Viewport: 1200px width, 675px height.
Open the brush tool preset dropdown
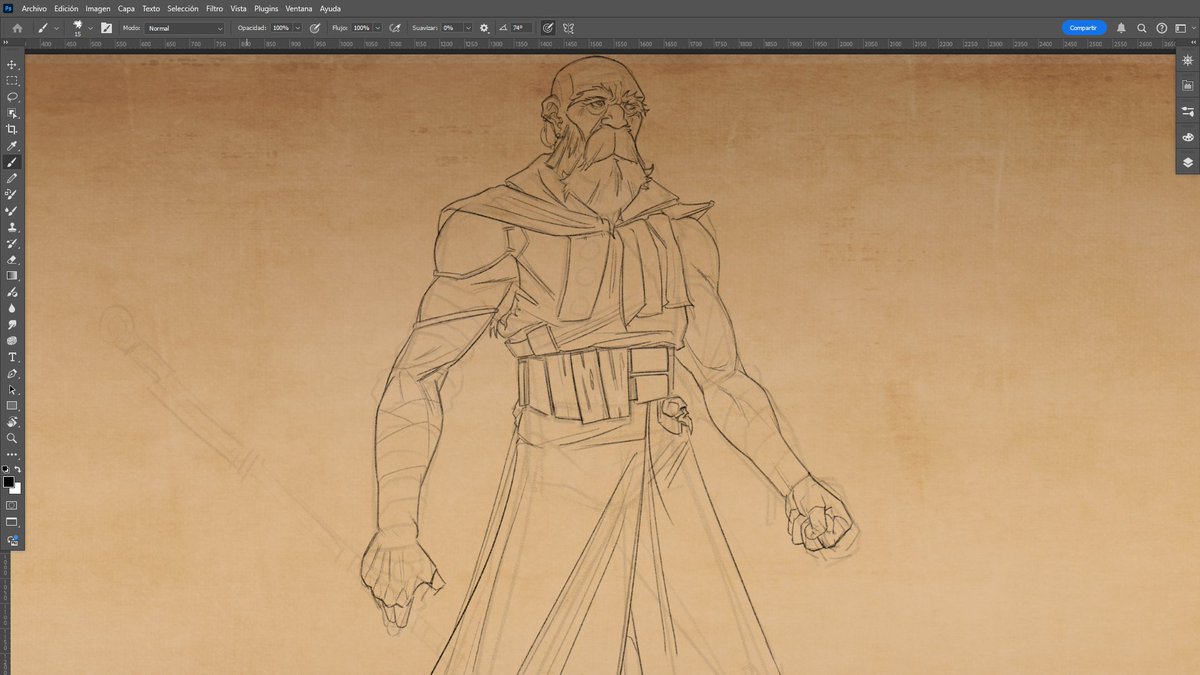click(x=56, y=28)
